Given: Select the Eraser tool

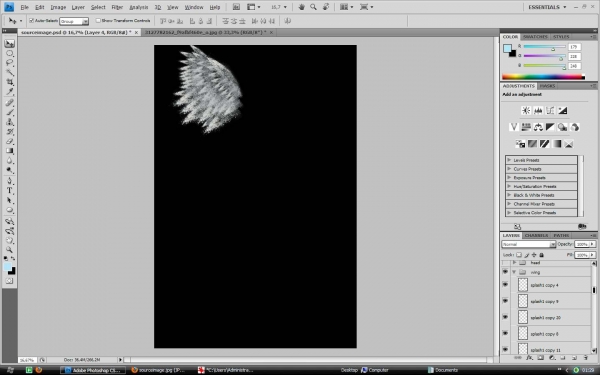Looking at the screenshot, I should pos(10,141).
